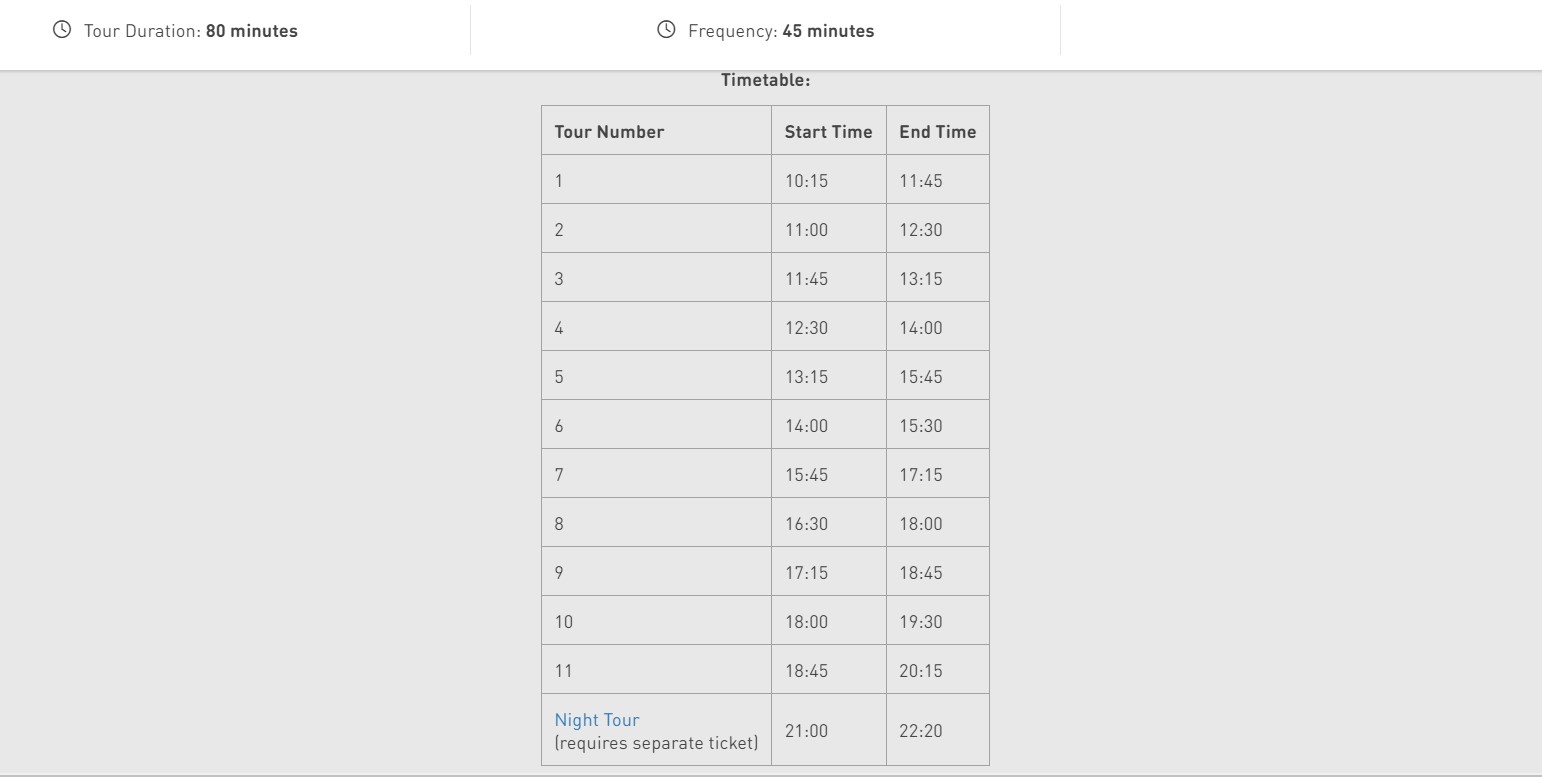Click the requires separate ticket note
This screenshot has height=777, width=1542.
(657, 743)
